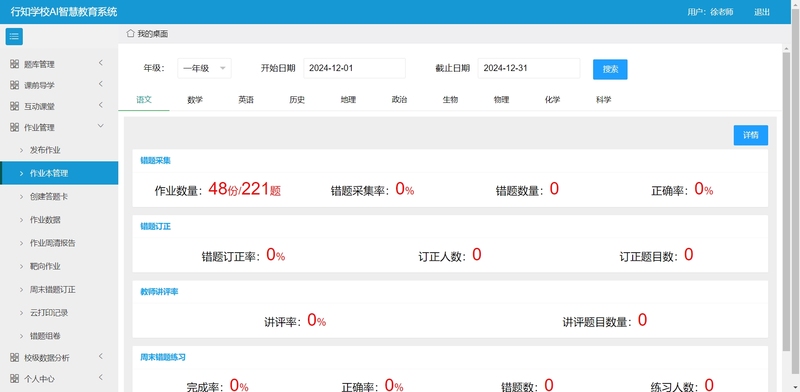Switch to the 英语 subject tab
This screenshot has width=800, height=392.
(x=246, y=100)
